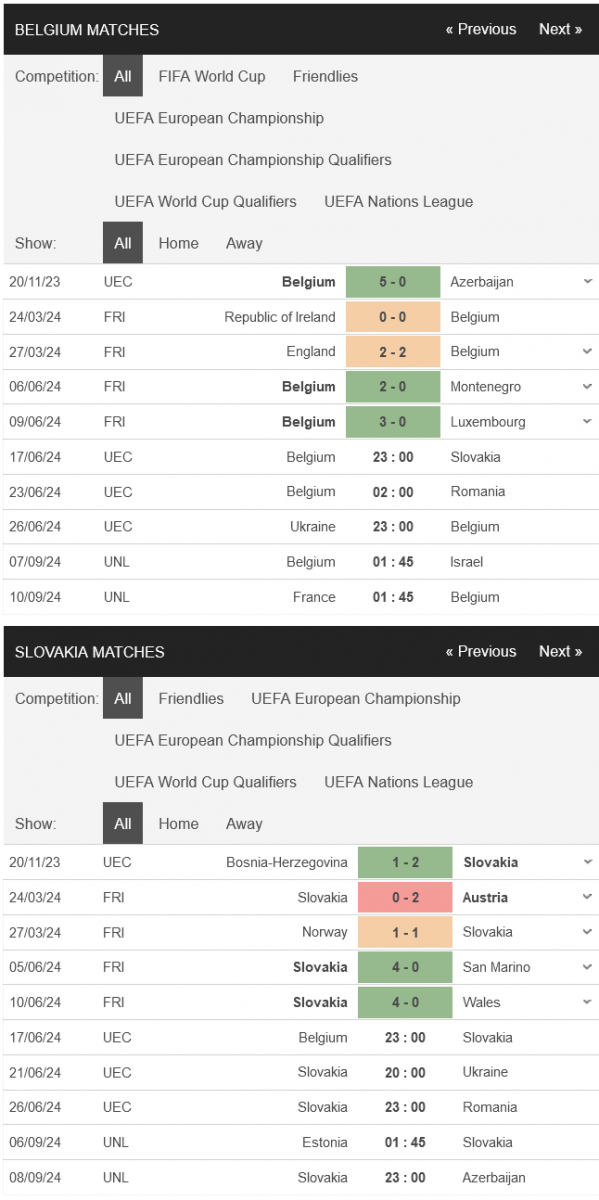
Task: Expand Belgium vs Azerbaijan match details chevron
Action: [x=588, y=282]
